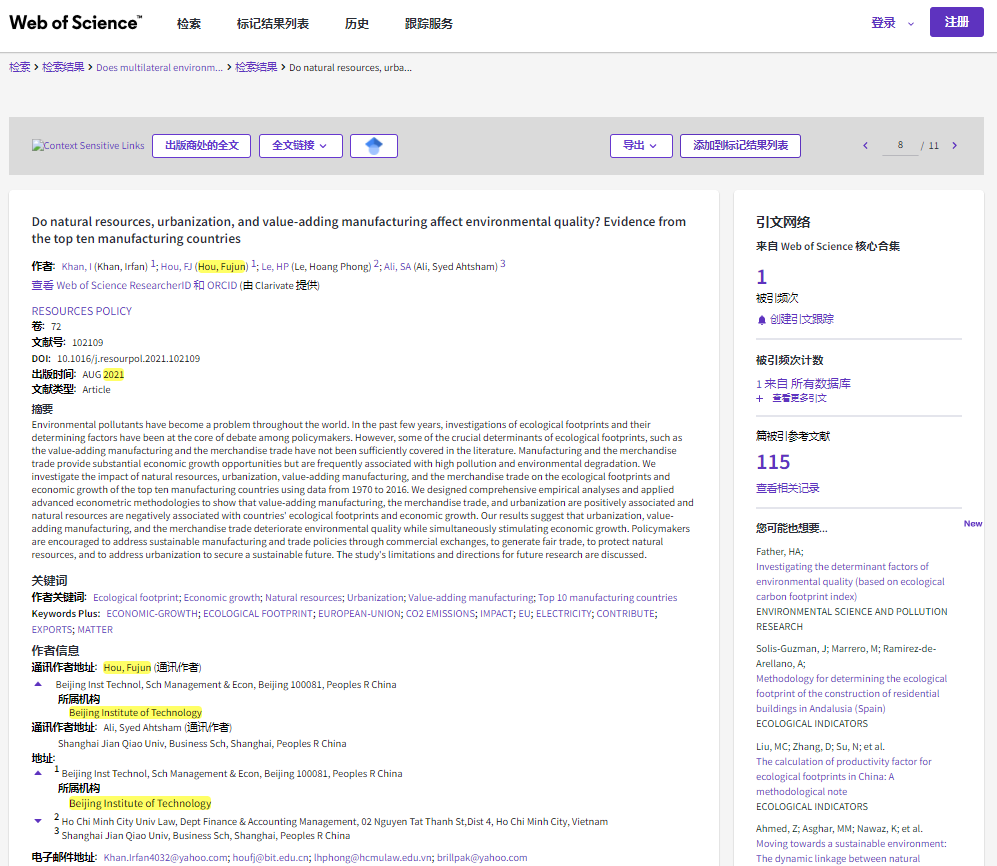Open the 标记结果列表 menu item
This screenshot has width=997, height=866.
(272, 24)
